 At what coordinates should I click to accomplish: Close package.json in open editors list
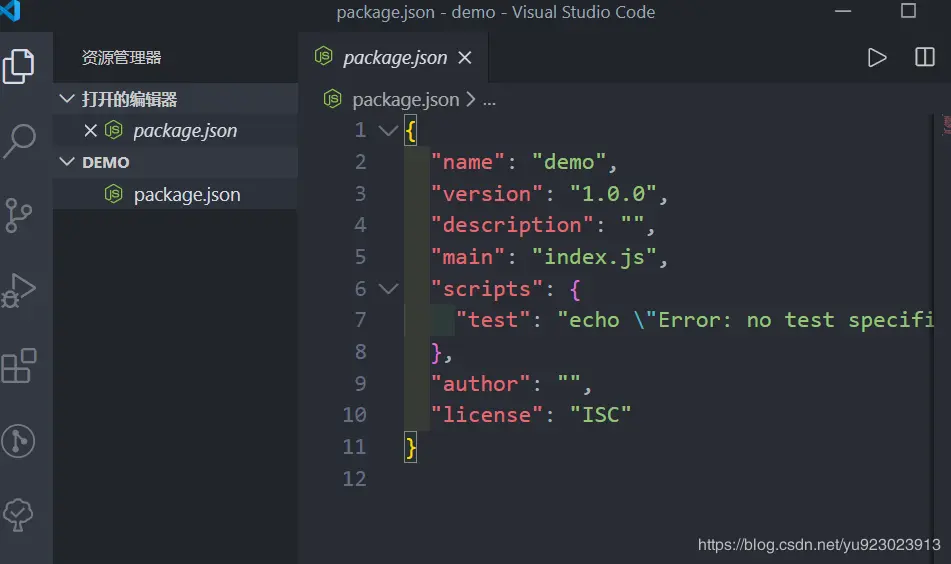click(90, 130)
